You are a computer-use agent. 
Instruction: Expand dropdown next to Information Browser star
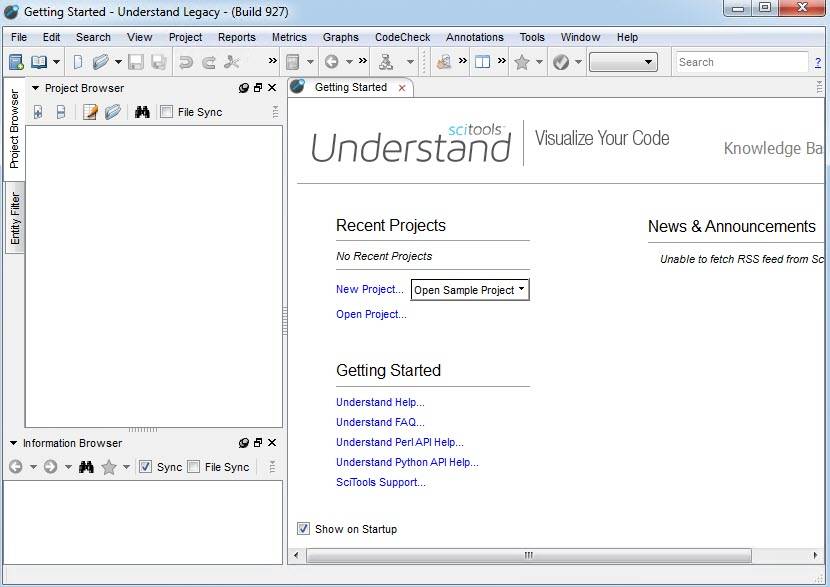pyautogui.click(x=126, y=467)
